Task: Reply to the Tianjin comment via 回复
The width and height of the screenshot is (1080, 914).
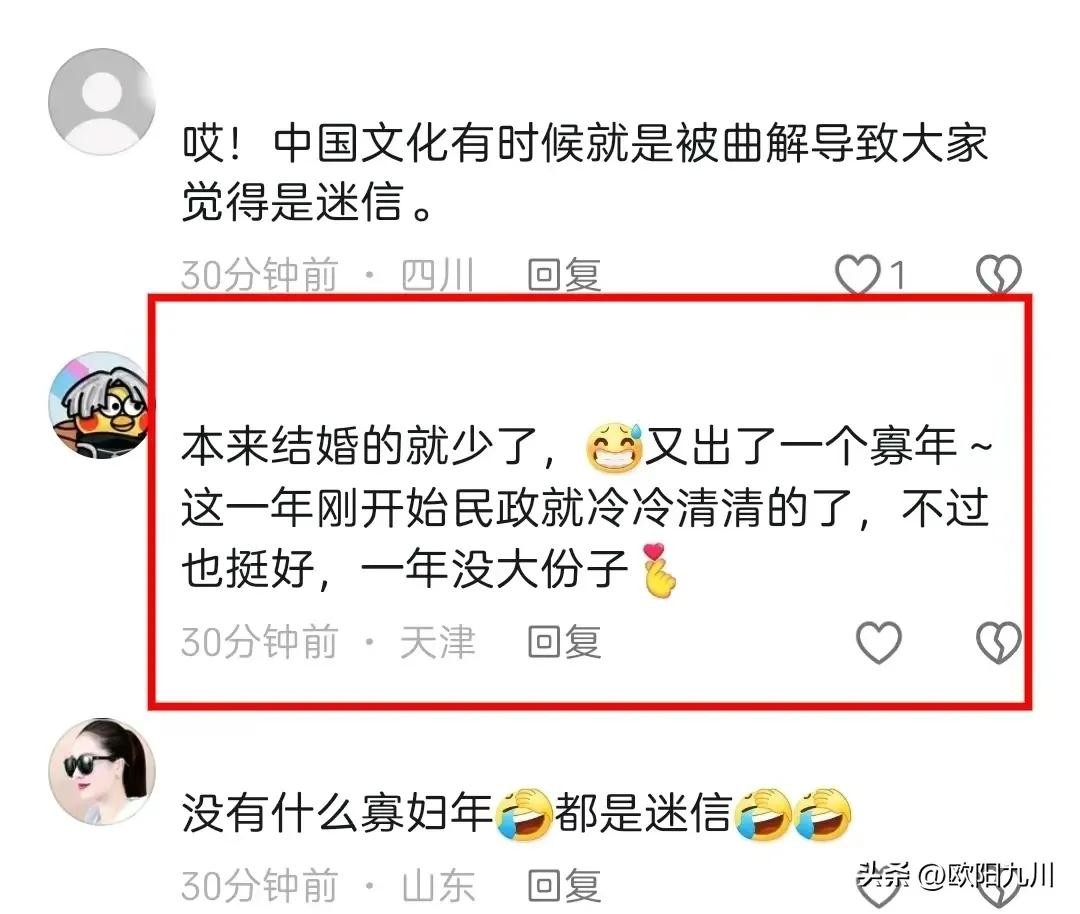Action: click(564, 642)
